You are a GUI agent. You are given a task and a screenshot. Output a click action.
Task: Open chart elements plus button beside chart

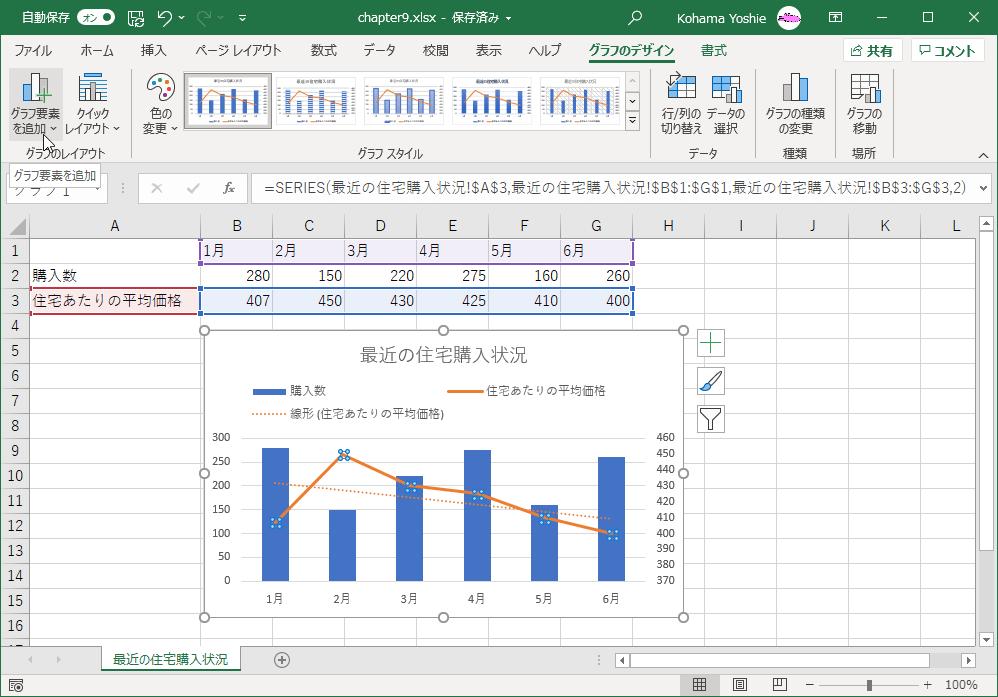point(710,343)
